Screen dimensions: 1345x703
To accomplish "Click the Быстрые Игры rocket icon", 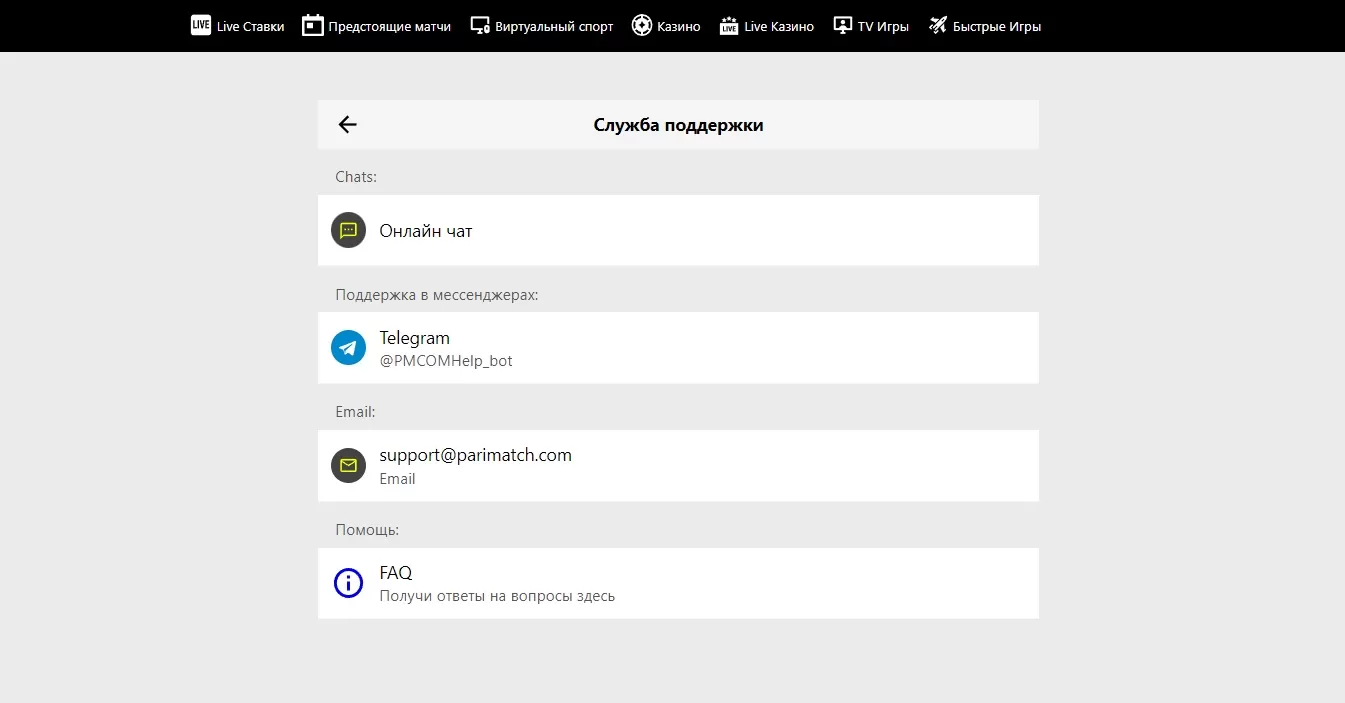I will pyautogui.click(x=937, y=26).
